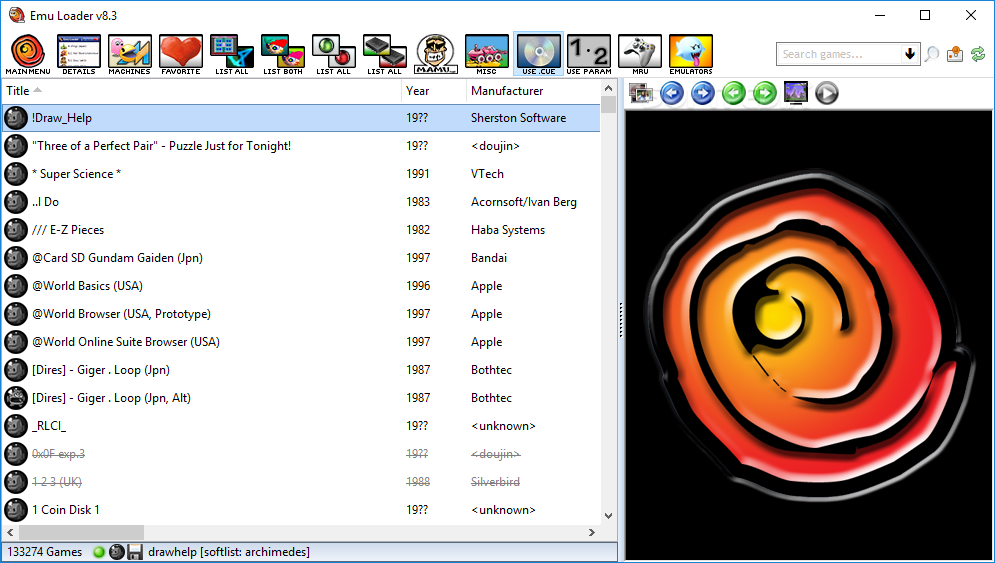Sort by the Title column header
The height and width of the screenshot is (563, 995).
(x=201, y=91)
